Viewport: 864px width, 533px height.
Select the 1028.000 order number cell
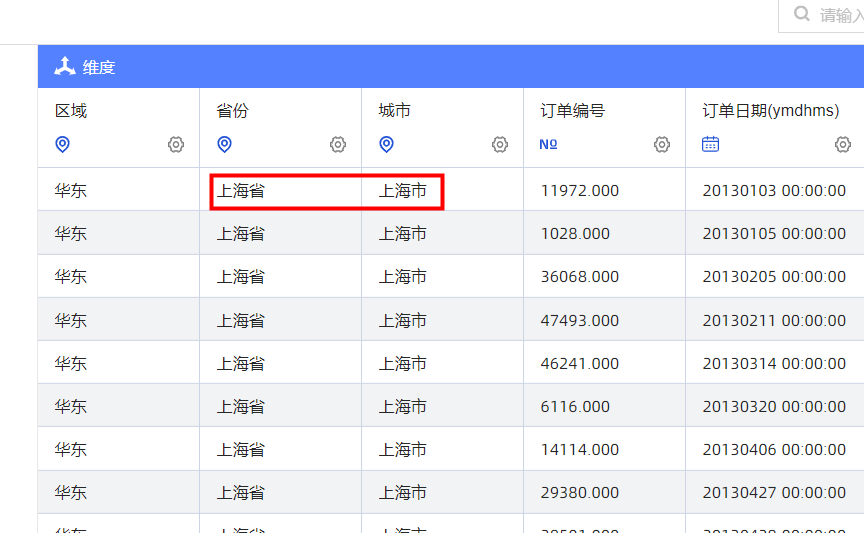coord(574,233)
